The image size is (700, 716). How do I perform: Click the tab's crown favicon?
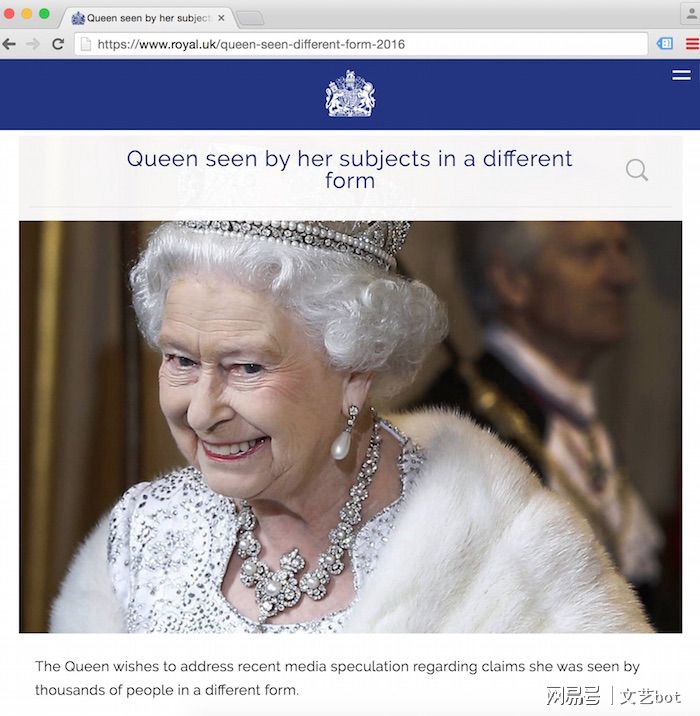pyautogui.click(x=78, y=18)
